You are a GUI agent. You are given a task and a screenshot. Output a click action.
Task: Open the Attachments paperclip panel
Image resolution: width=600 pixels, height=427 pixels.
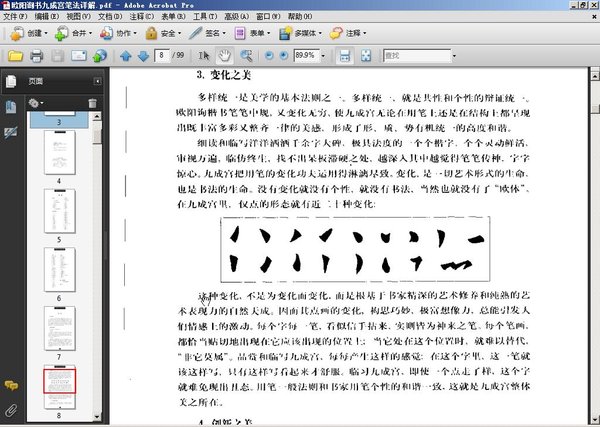click(11, 410)
